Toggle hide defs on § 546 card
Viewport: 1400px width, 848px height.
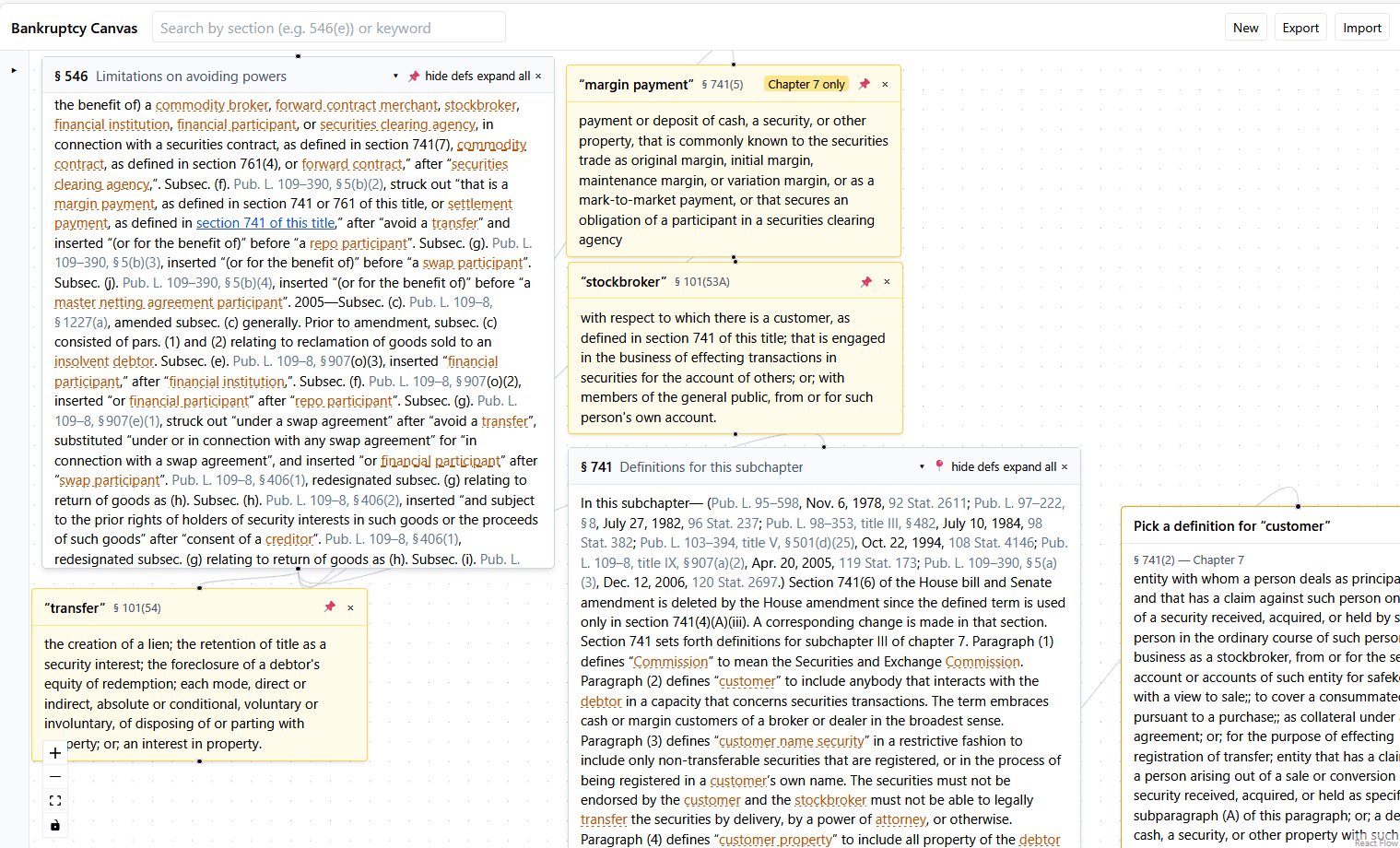coord(449,77)
